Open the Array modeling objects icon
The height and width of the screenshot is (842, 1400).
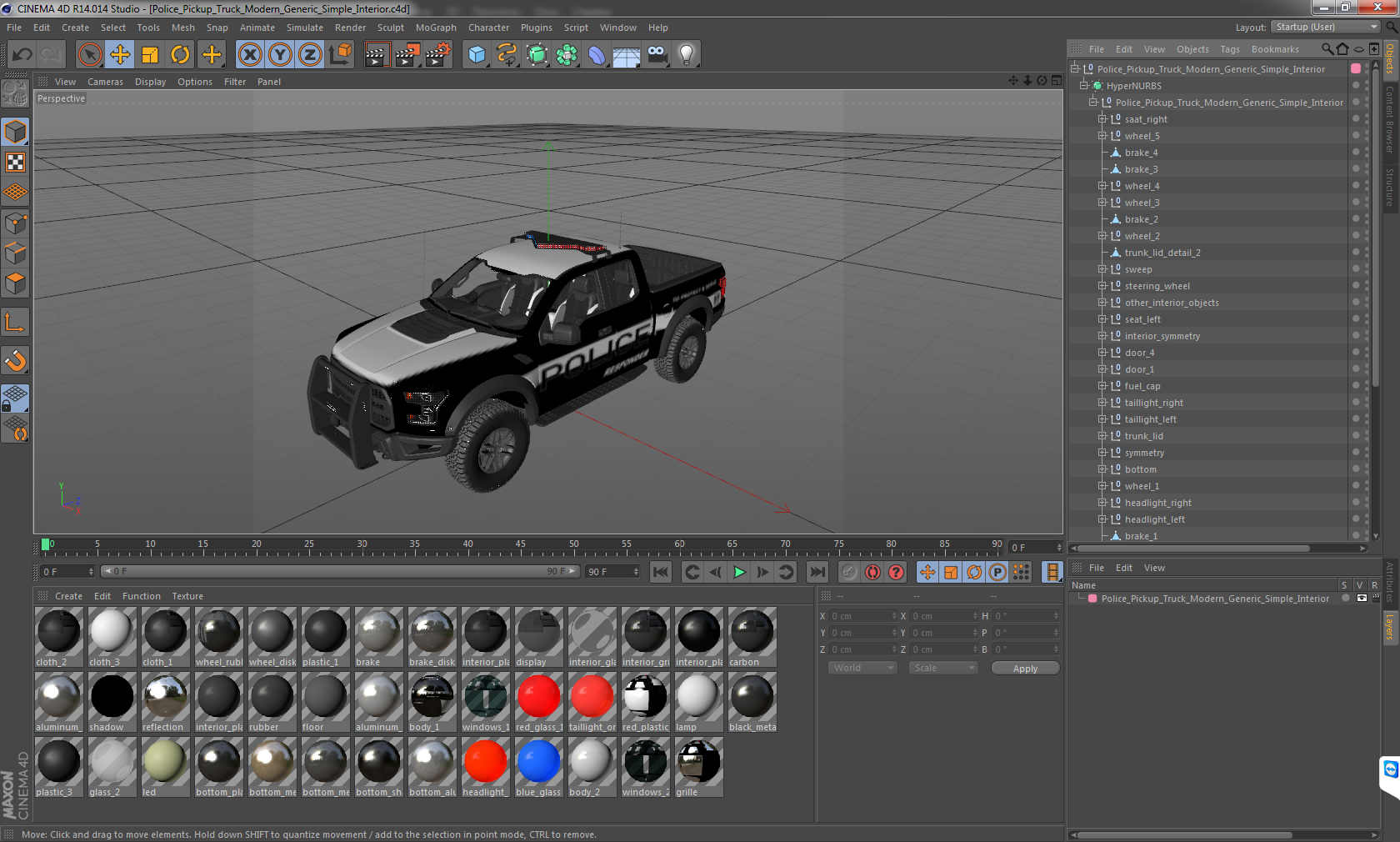[x=567, y=55]
